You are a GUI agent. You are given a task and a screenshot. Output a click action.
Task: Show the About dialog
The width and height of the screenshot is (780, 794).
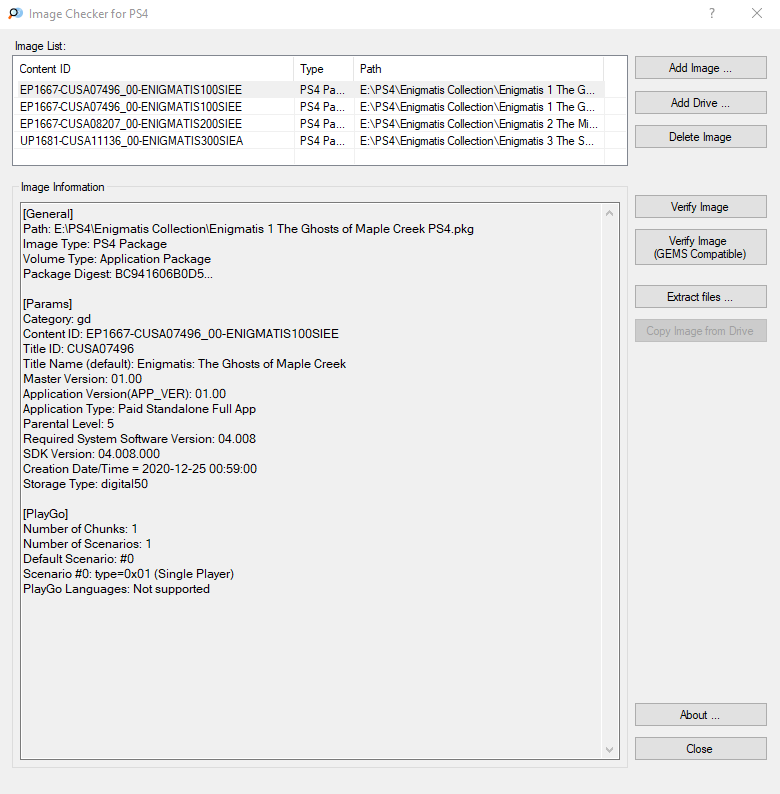pyautogui.click(x=700, y=714)
